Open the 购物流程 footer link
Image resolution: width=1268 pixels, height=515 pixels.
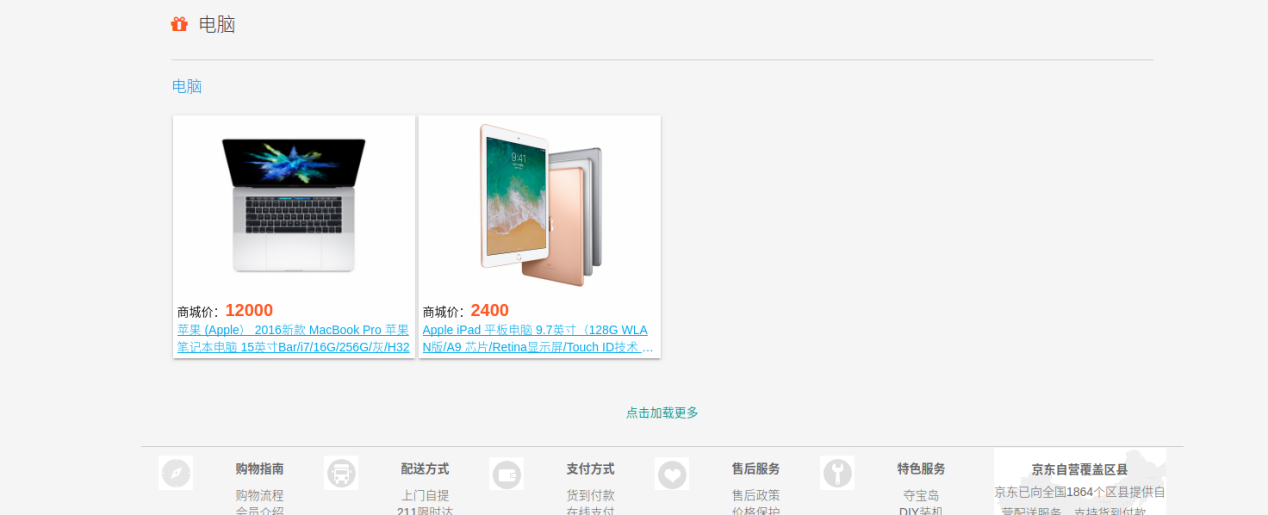tap(260, 495)
